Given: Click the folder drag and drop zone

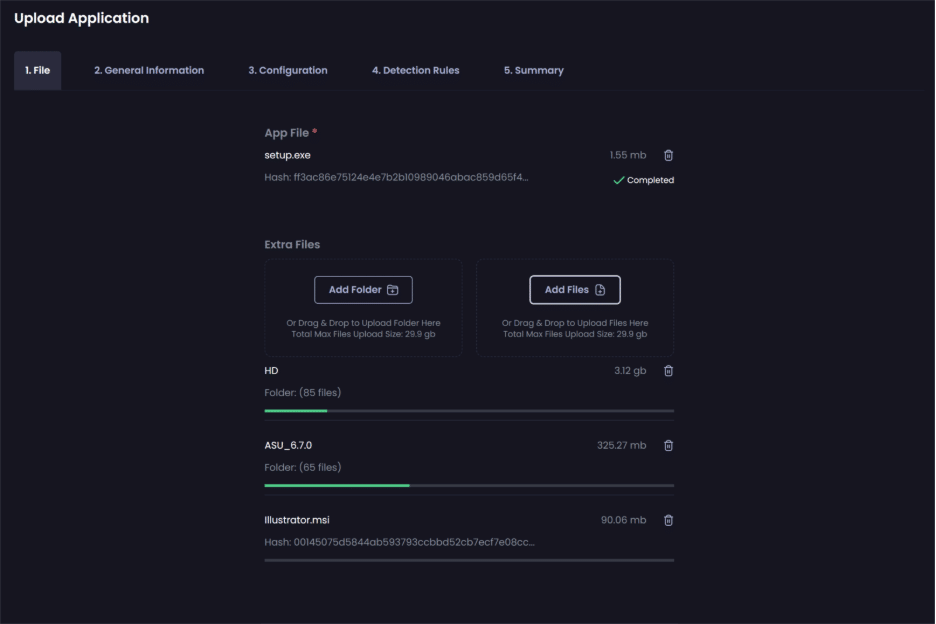Looking at the screenshot, I should coord(364,308).
